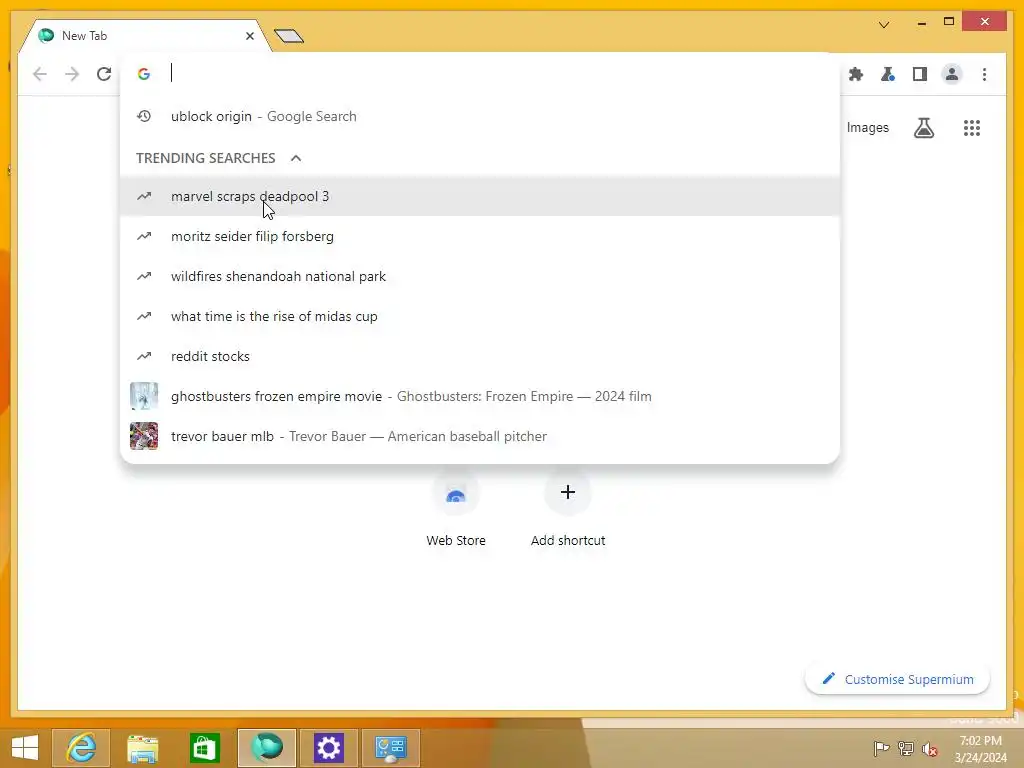Open a new tab with tab button
The width and height of the screenshot is (1024, 768).
[x=289, y=36]
